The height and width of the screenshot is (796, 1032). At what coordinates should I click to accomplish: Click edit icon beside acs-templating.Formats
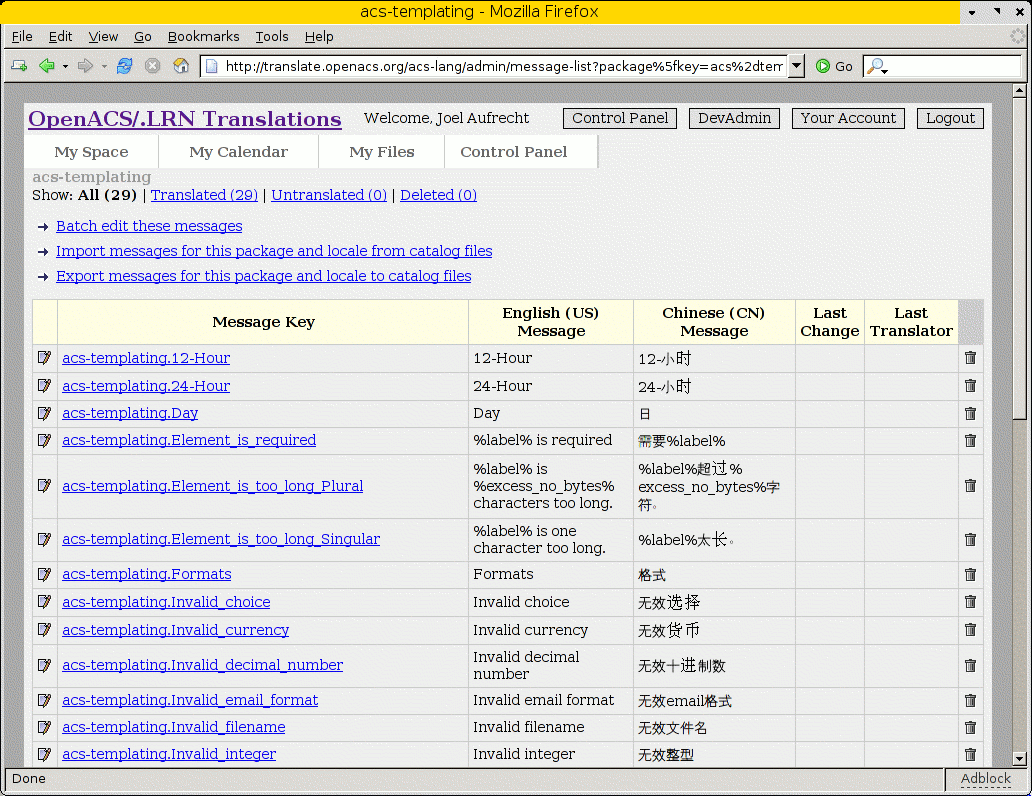click(45, 574)
